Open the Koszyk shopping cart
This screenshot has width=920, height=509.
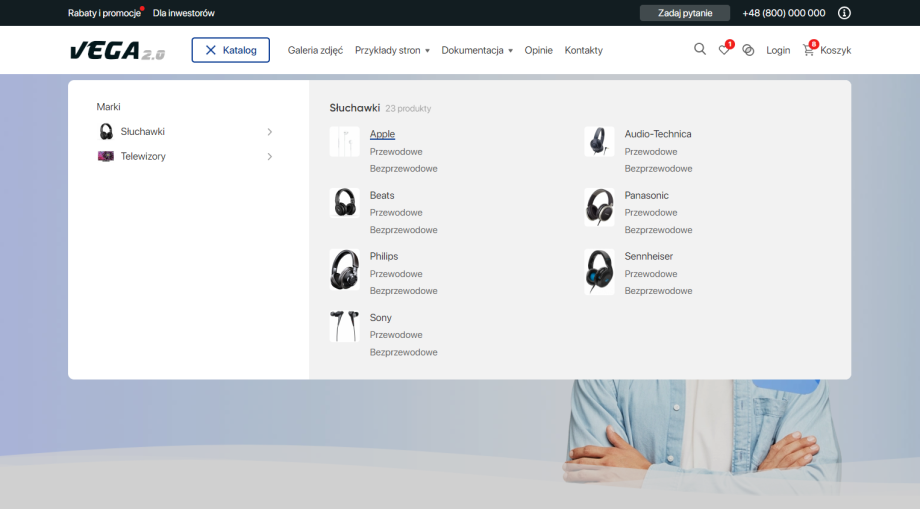pyautogui.click(x=826, y=50)
